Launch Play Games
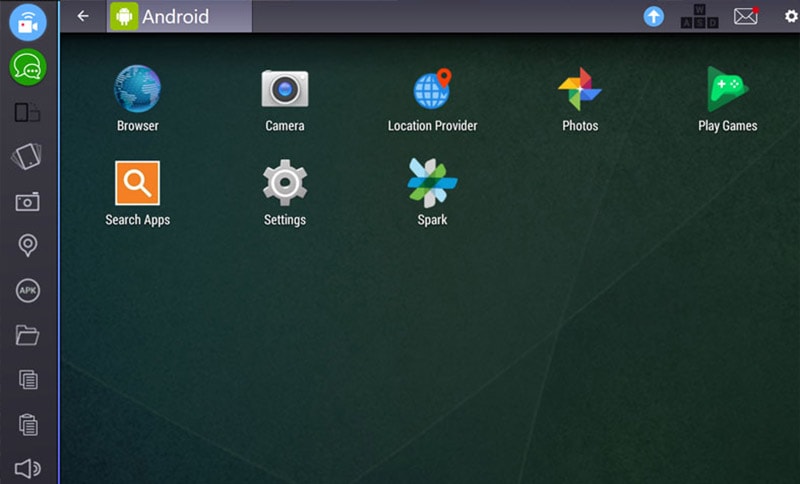 [728, 89]
